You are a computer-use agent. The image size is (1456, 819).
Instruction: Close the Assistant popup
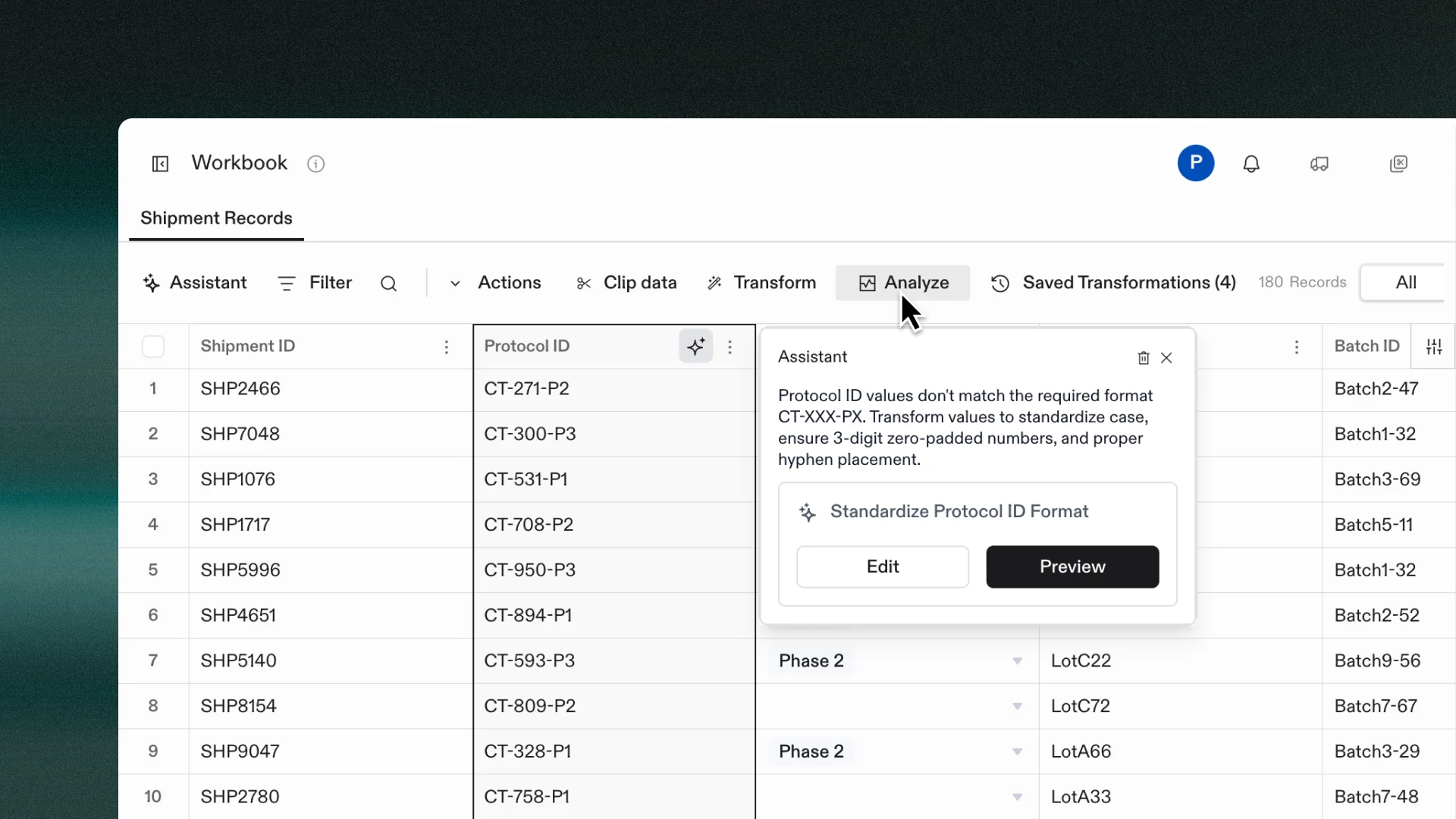click(x=1166, y=358)
